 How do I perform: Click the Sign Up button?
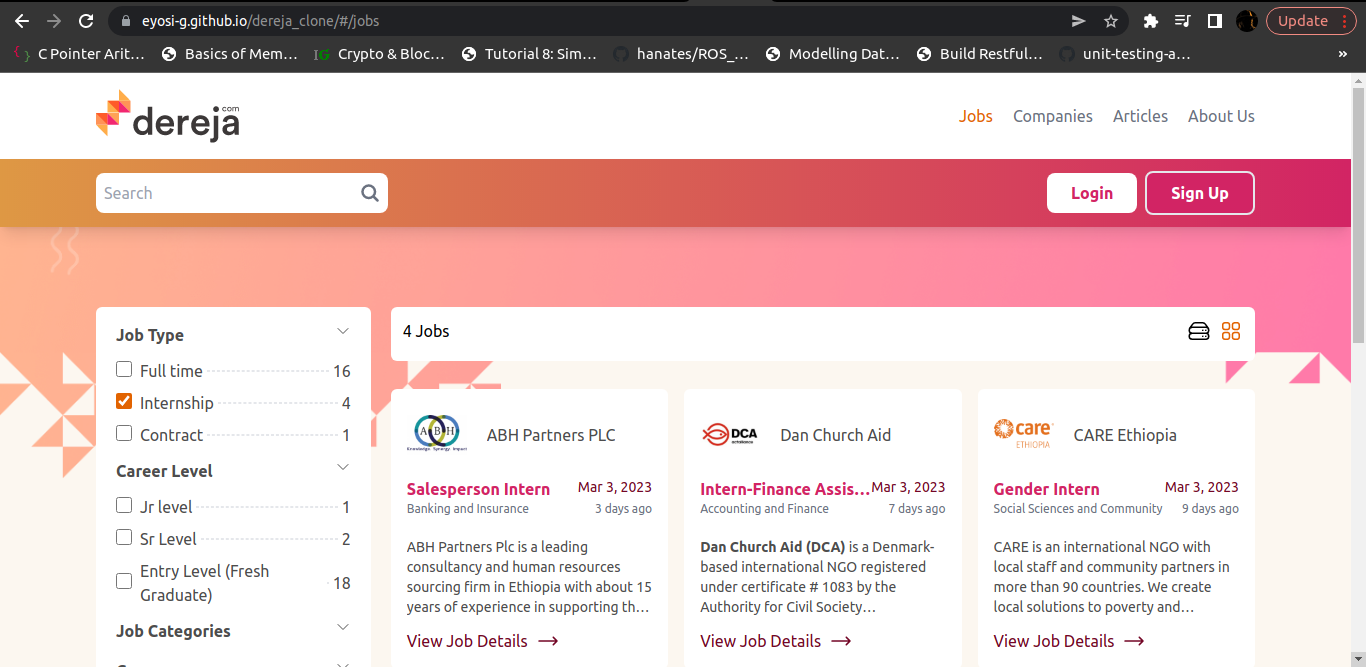coord(1199,193)
